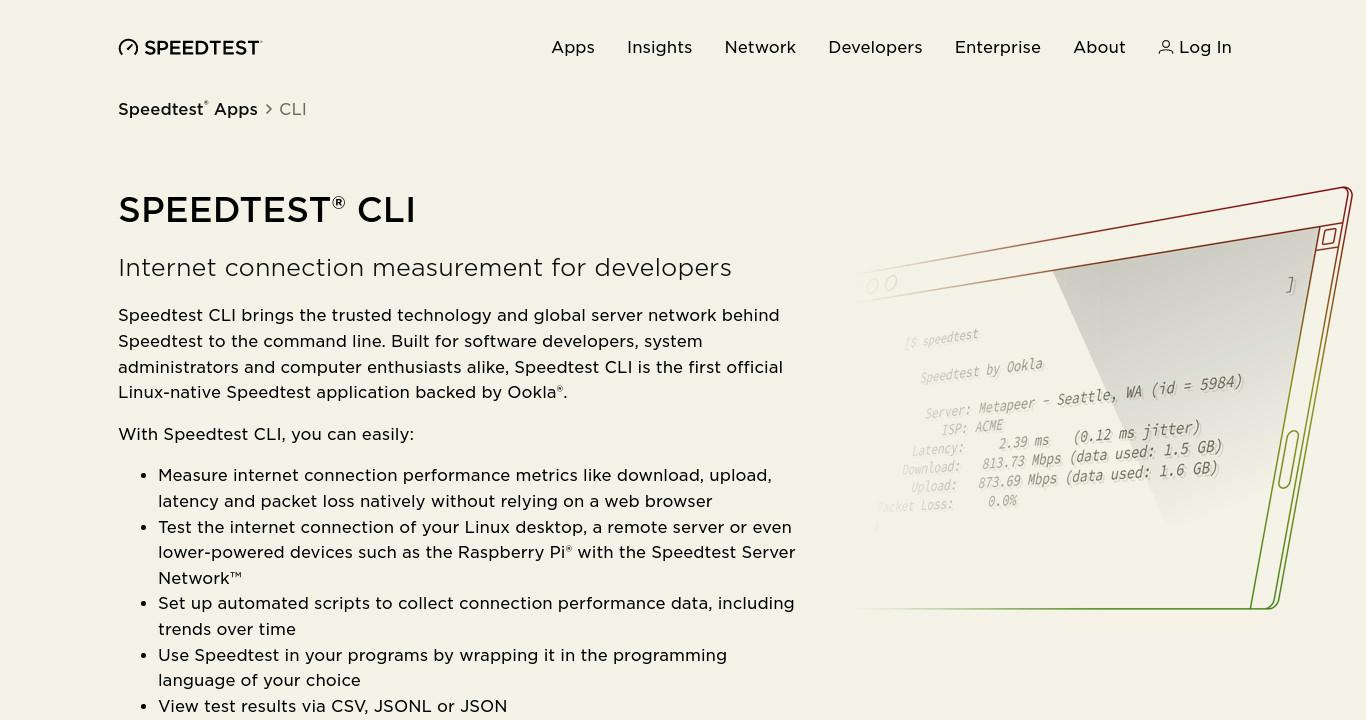Click the text 'With Speedtest CLI, you can easily:'
Image resolution: width=1366 pixels, height=720 pixels.
[x=266, y=434]
